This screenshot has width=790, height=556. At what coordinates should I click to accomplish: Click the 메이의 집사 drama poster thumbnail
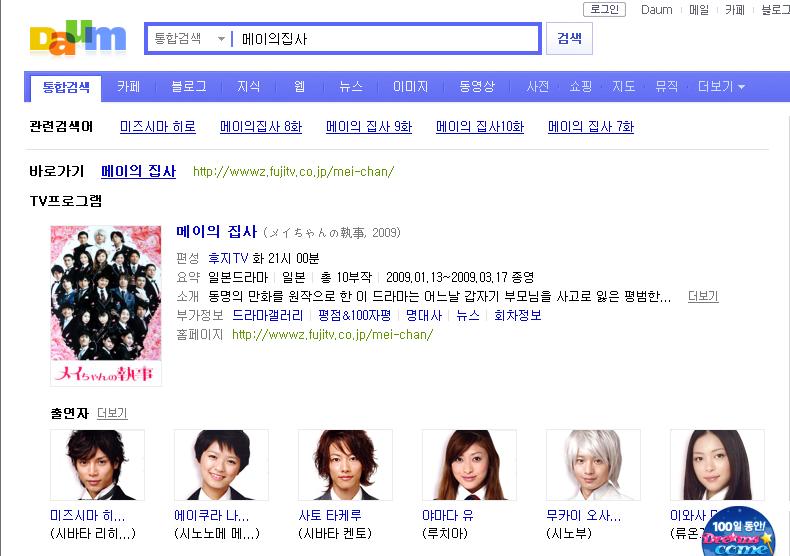tap(106, 306)
